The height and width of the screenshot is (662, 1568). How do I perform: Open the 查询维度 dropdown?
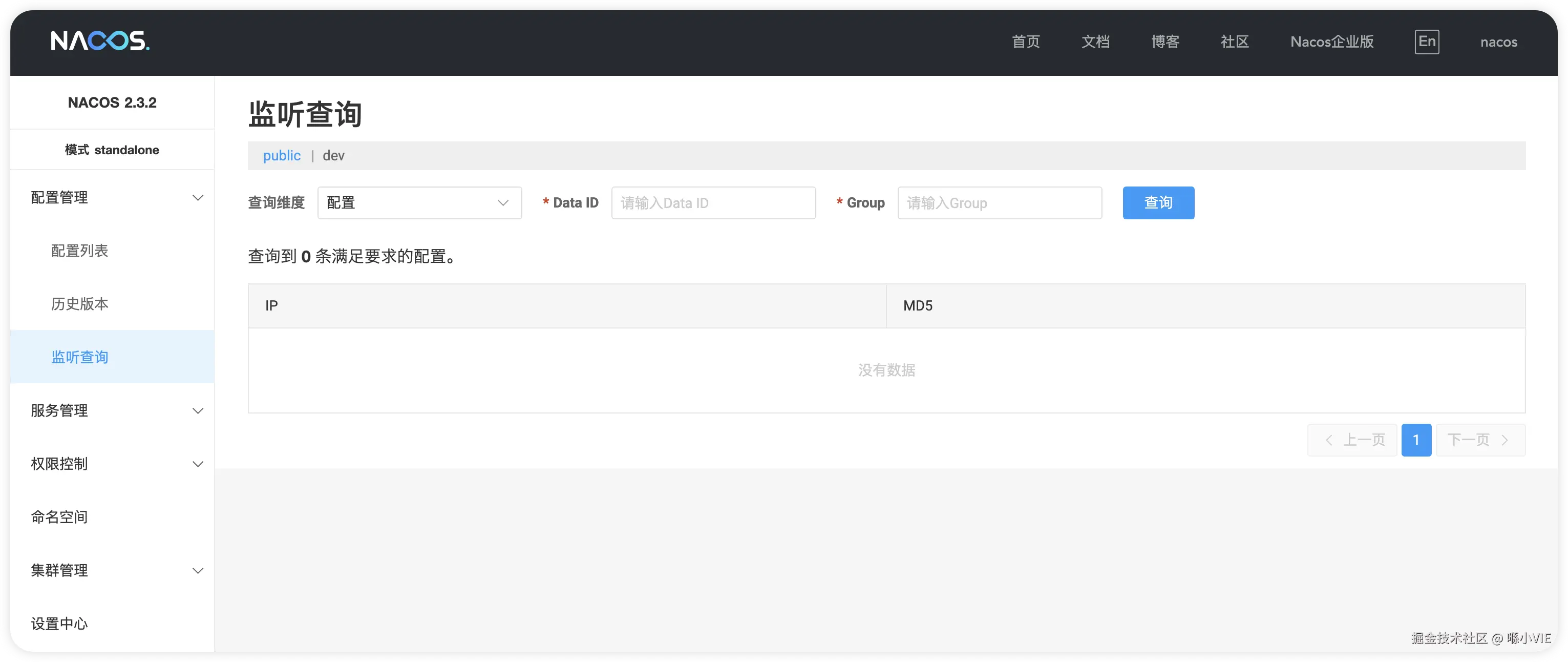click(x=419, y=203)
